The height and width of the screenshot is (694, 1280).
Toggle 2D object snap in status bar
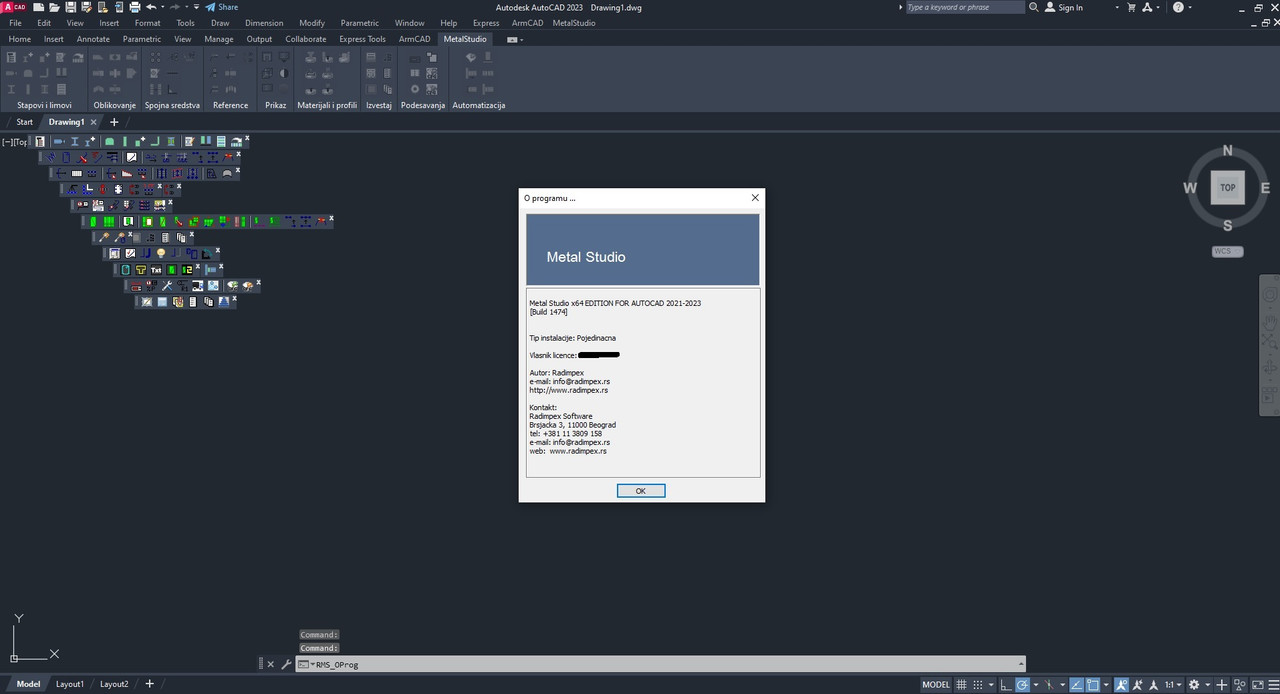[1092, 684]
